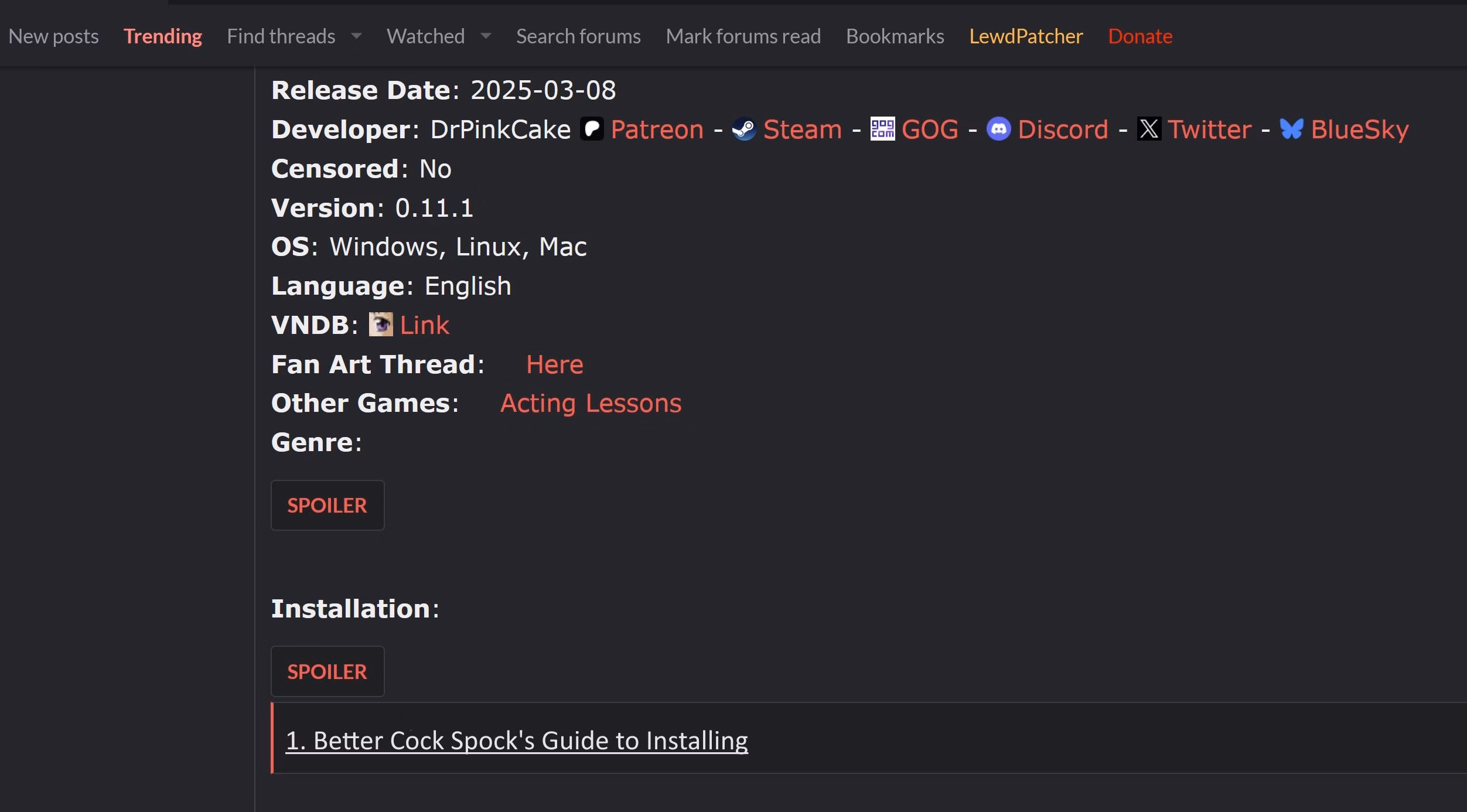The height and width of the screenshot is (812, 1467).
Task: Click the GOG logo icon
Action: [882, 129]
